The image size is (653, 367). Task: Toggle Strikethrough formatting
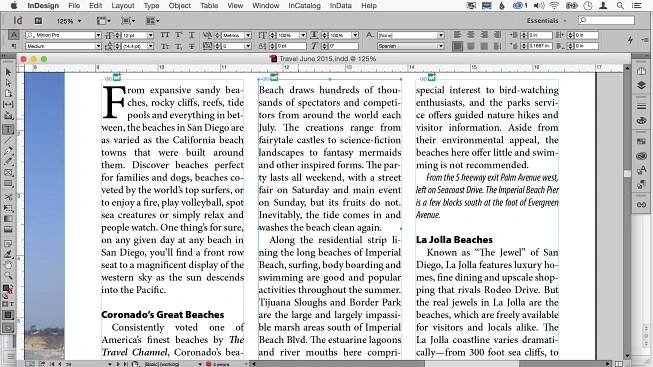pyautogui.click(x=192, y=46)
